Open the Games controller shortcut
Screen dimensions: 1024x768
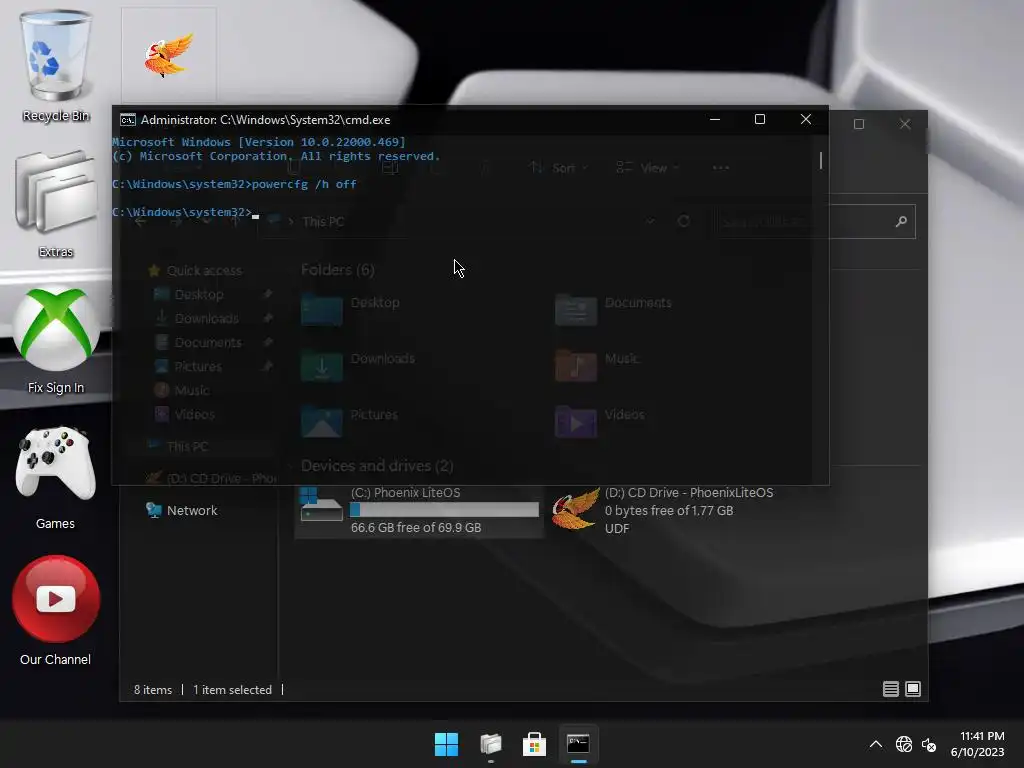click(56, 477)
